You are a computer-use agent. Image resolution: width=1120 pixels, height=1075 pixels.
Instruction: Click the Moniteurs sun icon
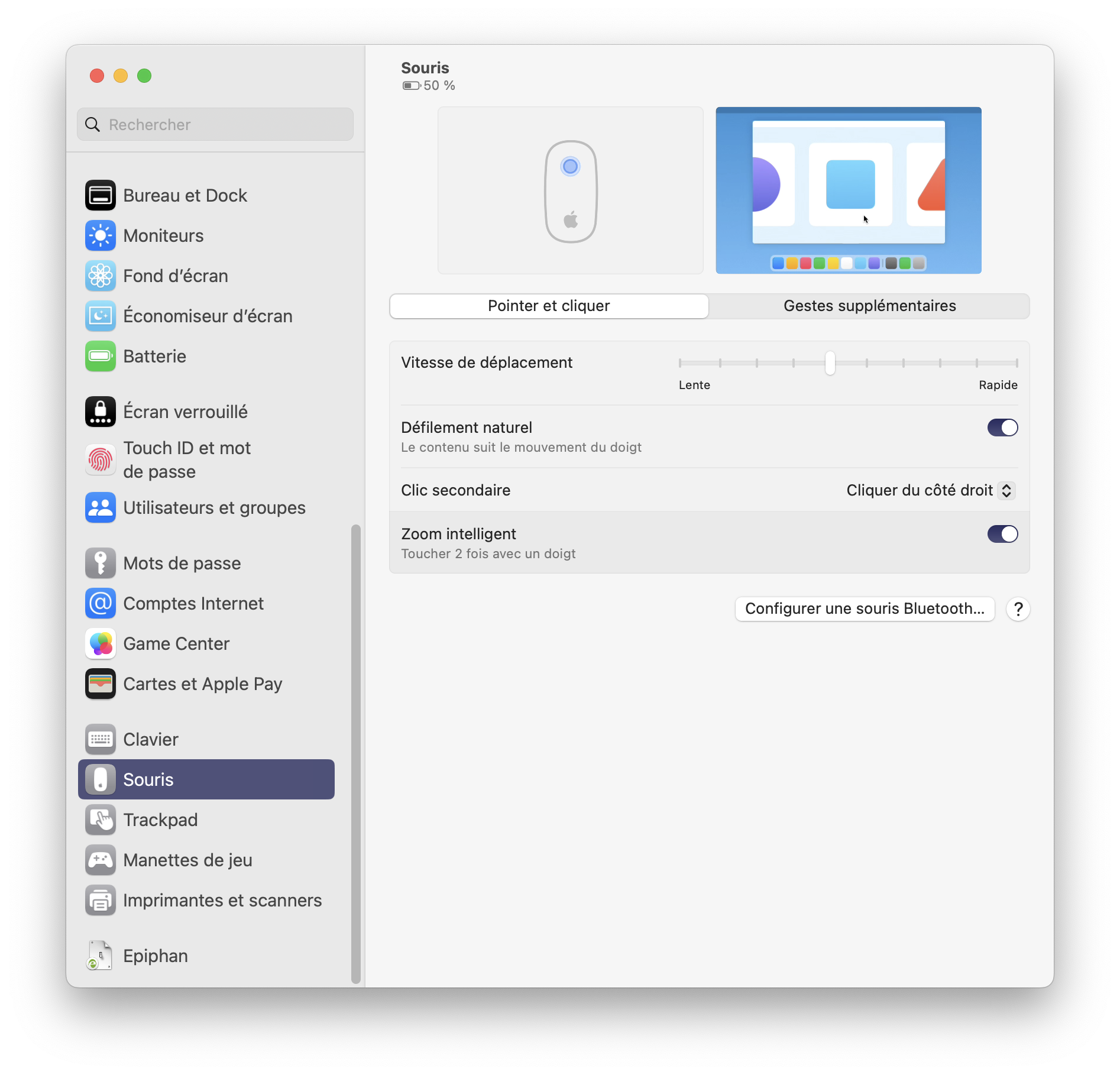click(101, 236)
